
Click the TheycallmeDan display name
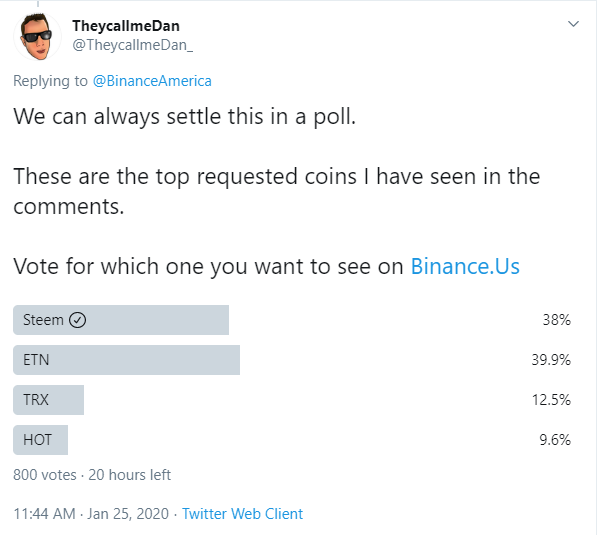[126, 26]
